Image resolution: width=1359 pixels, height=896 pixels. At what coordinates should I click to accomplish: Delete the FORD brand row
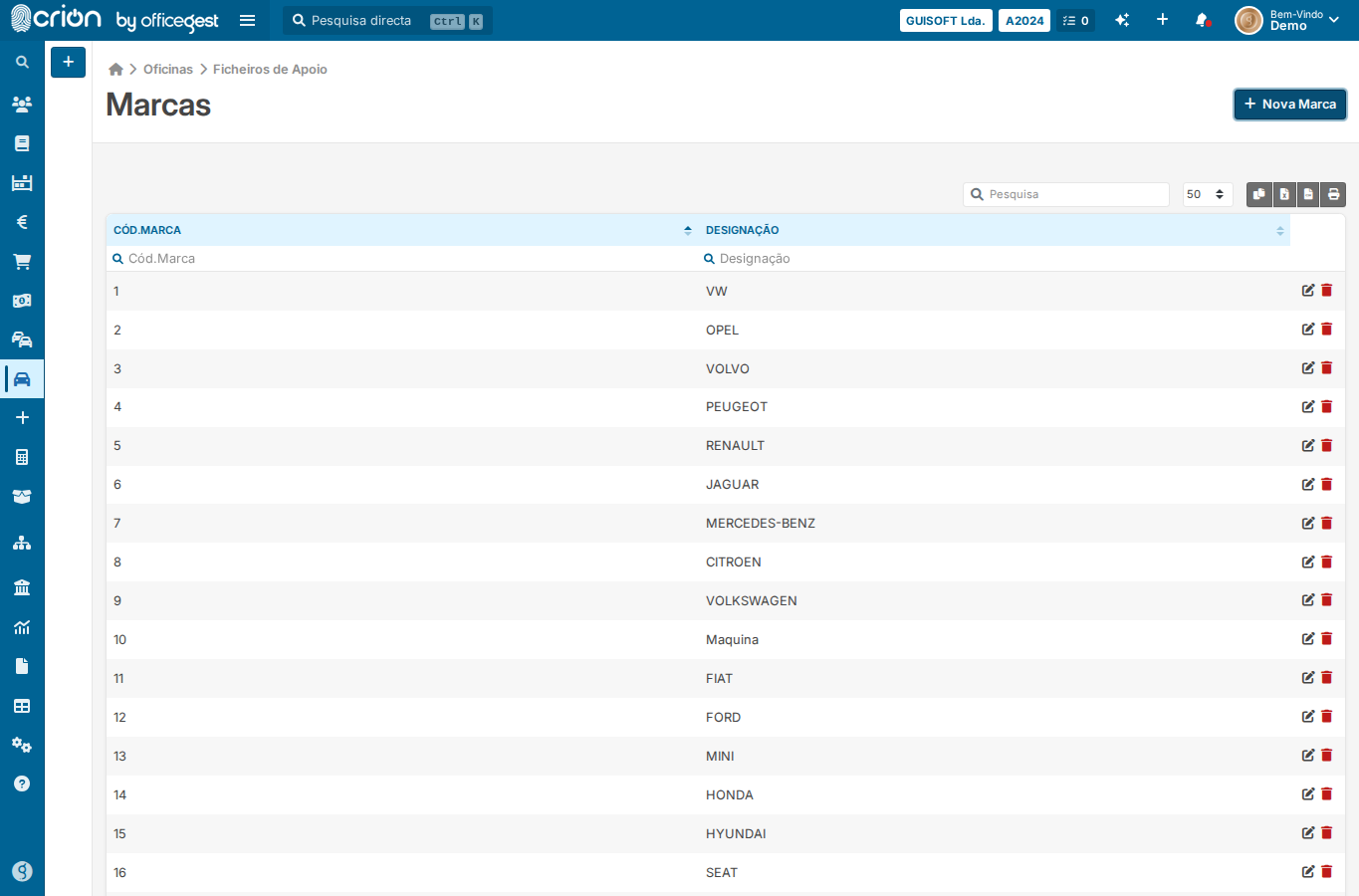tap(1327, 717)
